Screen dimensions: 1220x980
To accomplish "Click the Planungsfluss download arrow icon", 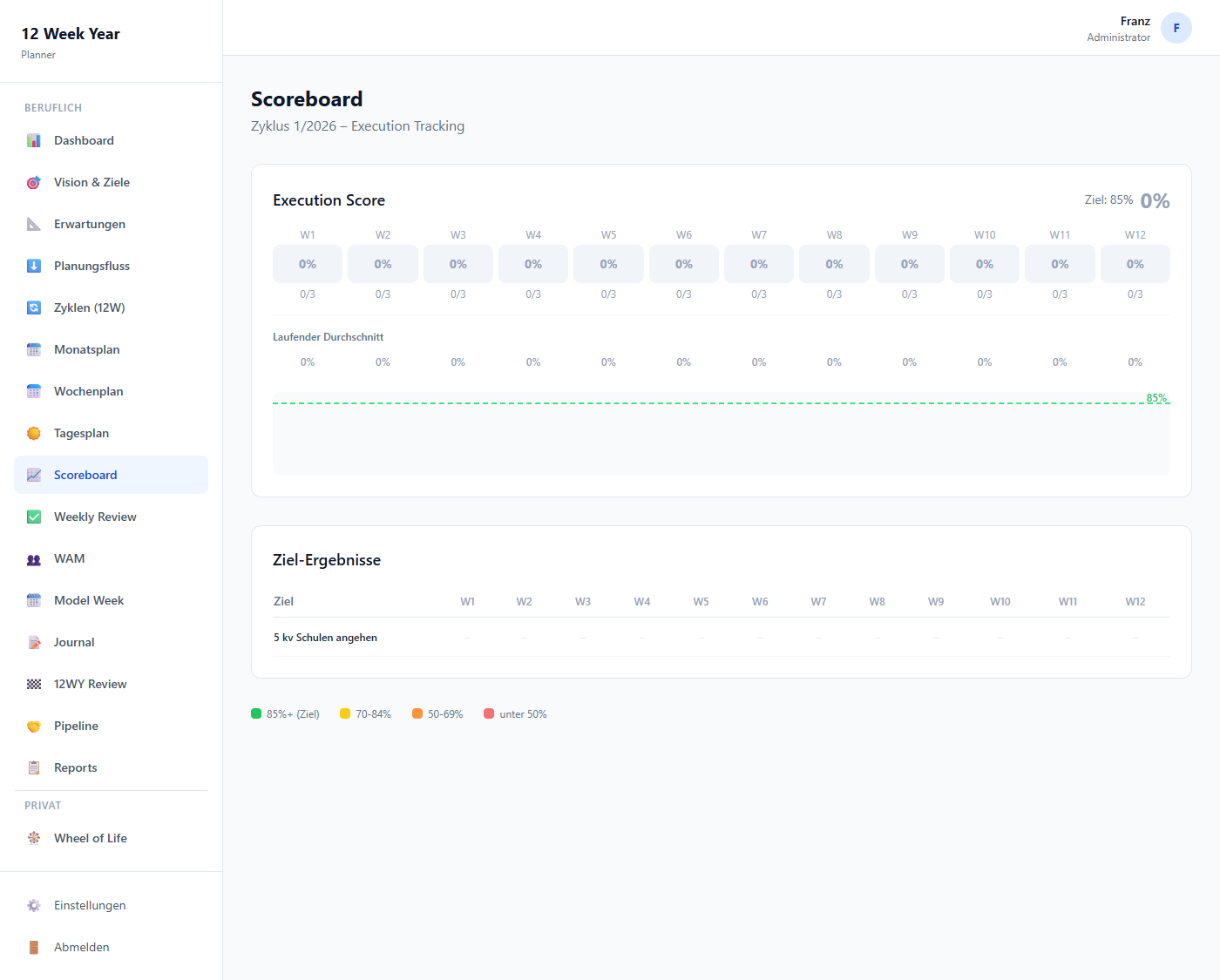I will [x=34, y=266].
